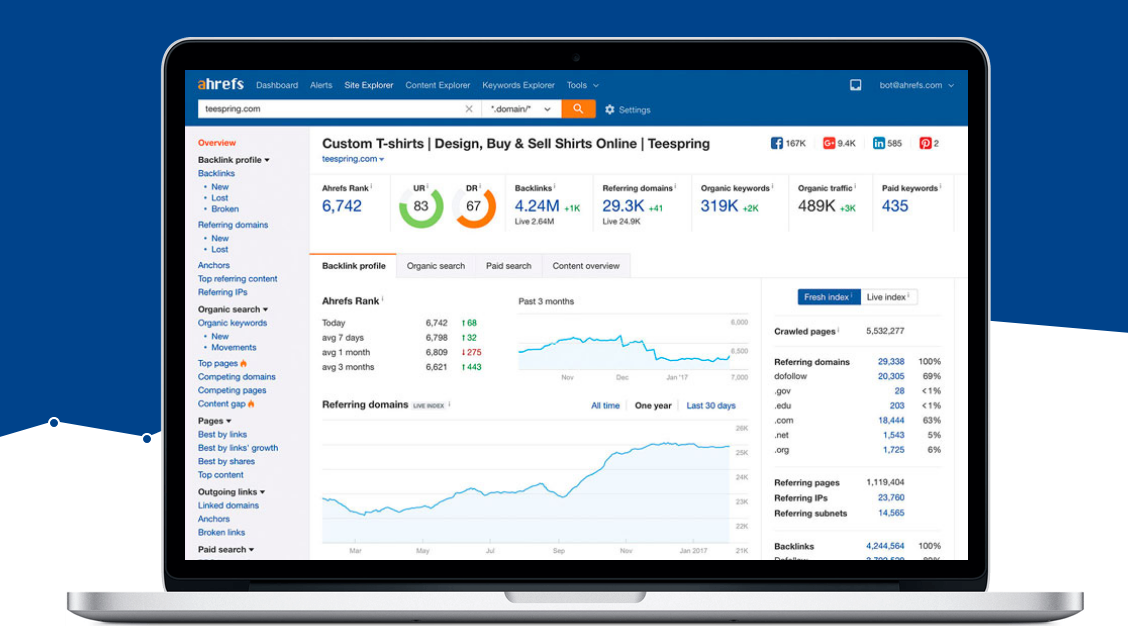Open Settings gear icon
Image resolution: width=1128 pixels, height=628 pixels.
click(610, 109)
